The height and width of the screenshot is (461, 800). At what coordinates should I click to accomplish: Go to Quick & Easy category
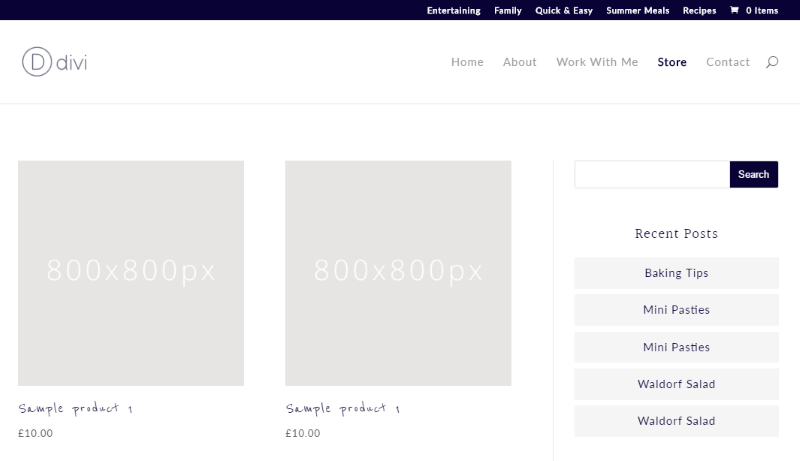click(x=564, y=10)
